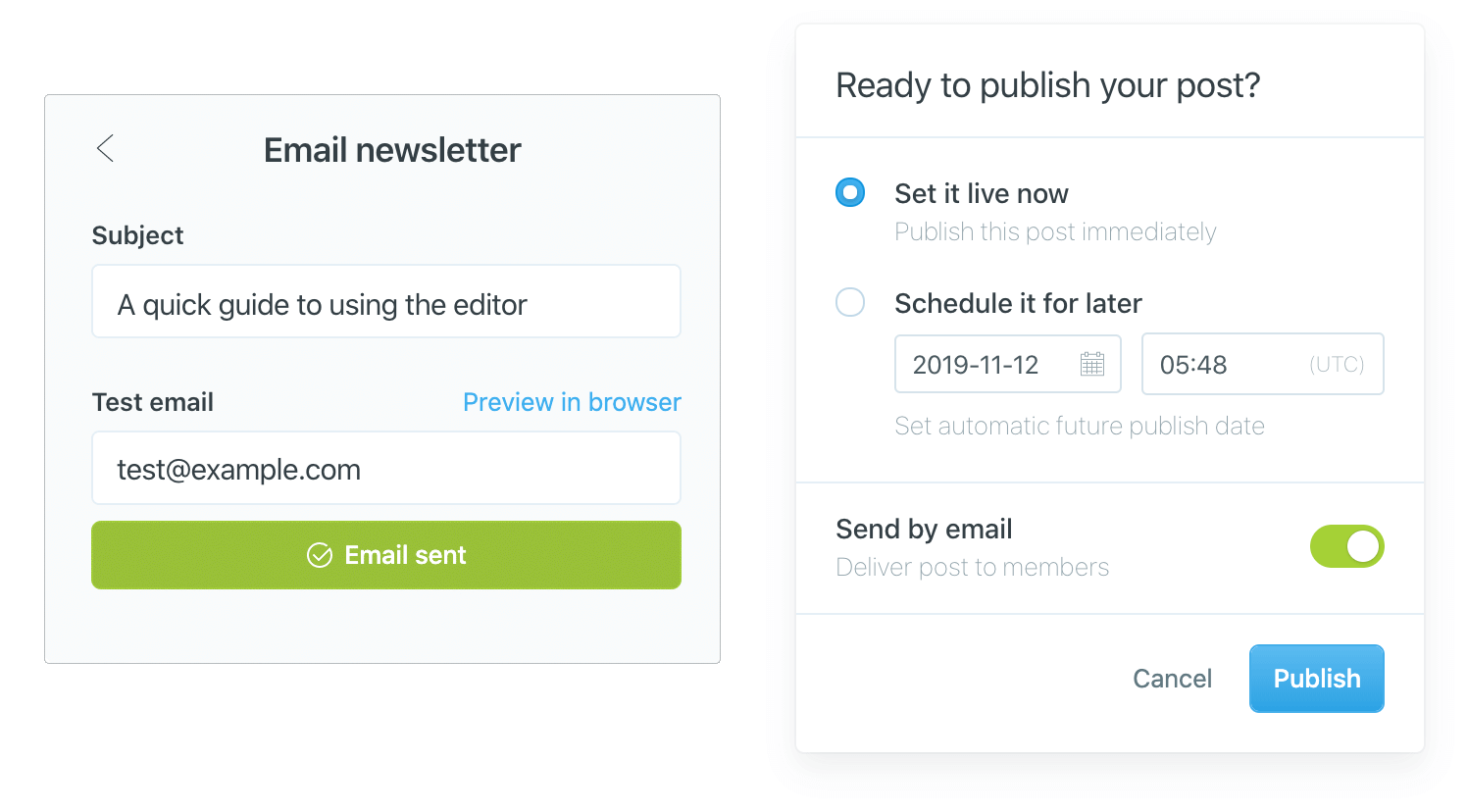This screenshot has width=1467, height=812.
Task: Click the 'Test email' section label
Action: [x=152, y=402]
